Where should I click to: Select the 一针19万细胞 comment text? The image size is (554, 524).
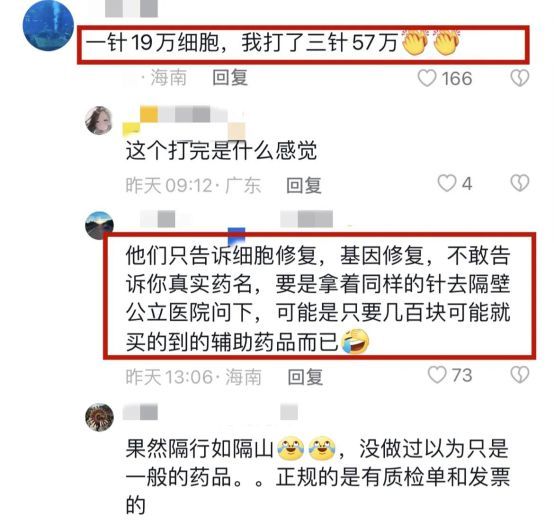(x=272, y=43)
